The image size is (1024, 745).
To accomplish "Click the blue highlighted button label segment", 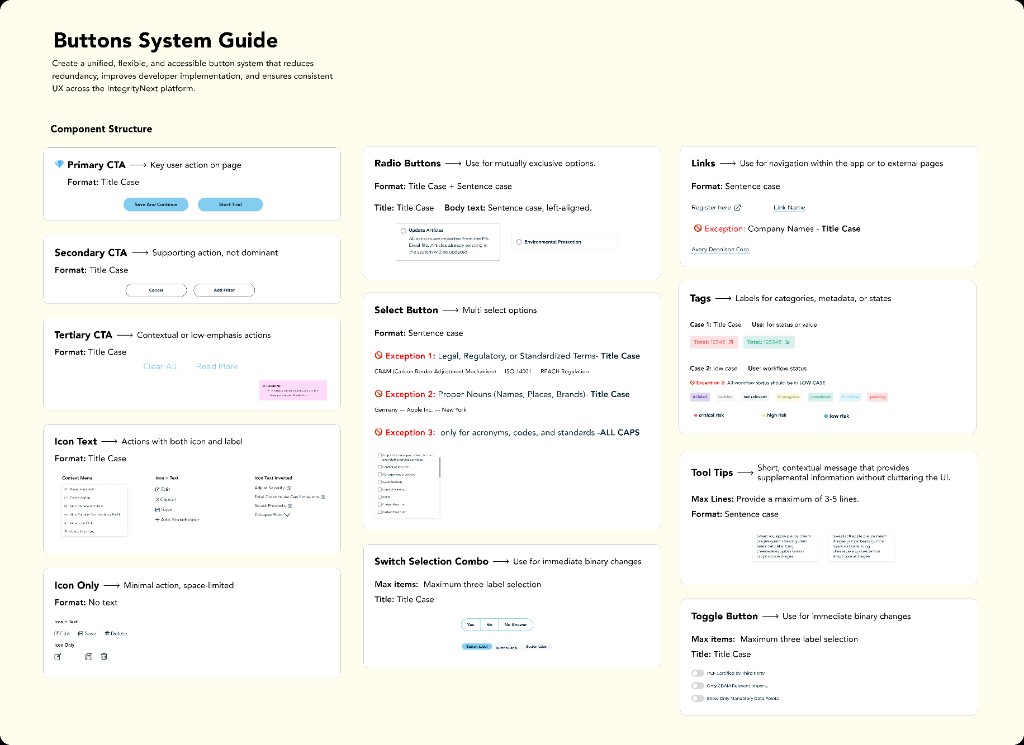I will click(477, 647).
